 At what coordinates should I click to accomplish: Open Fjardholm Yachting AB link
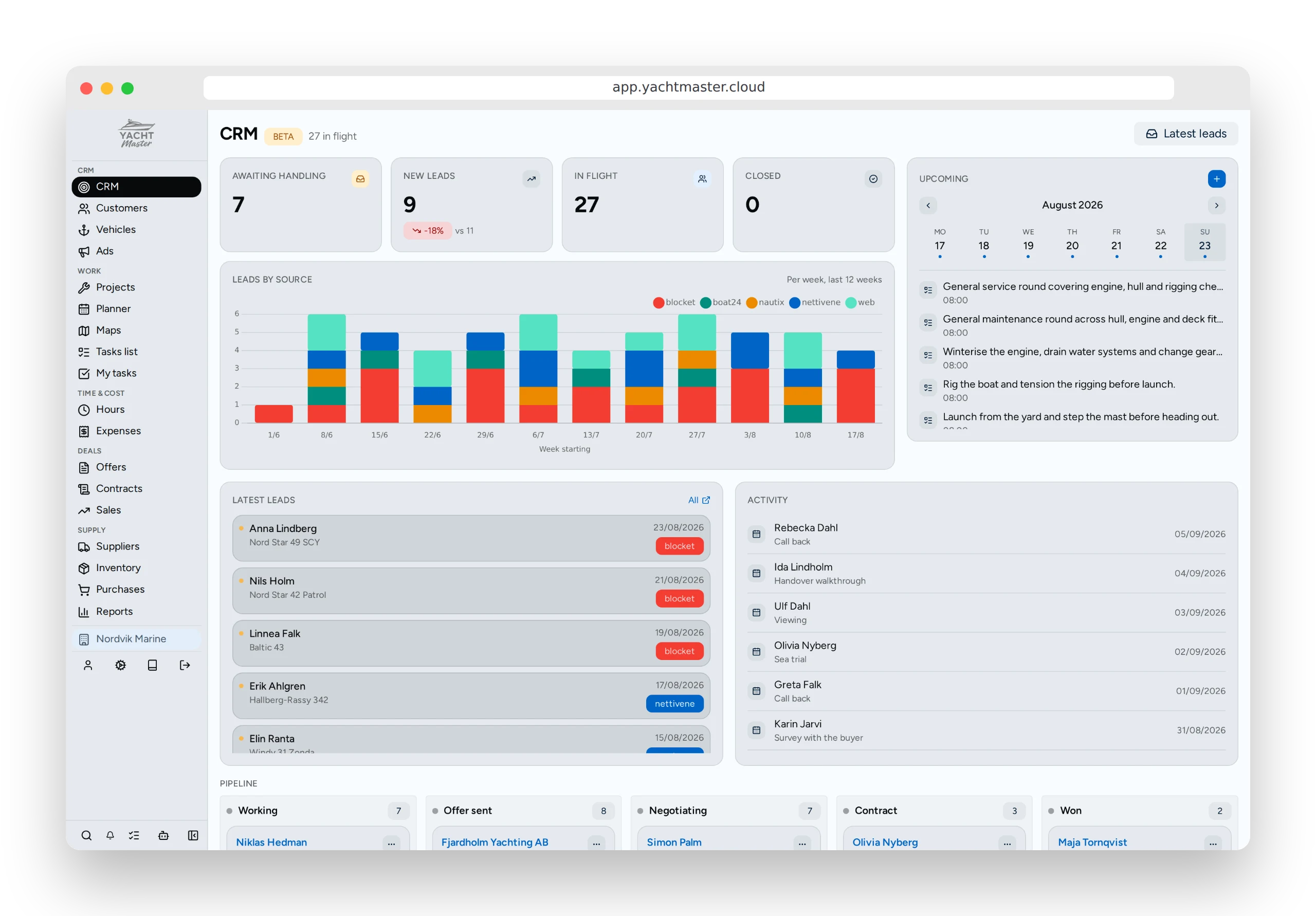coord(494,842)
